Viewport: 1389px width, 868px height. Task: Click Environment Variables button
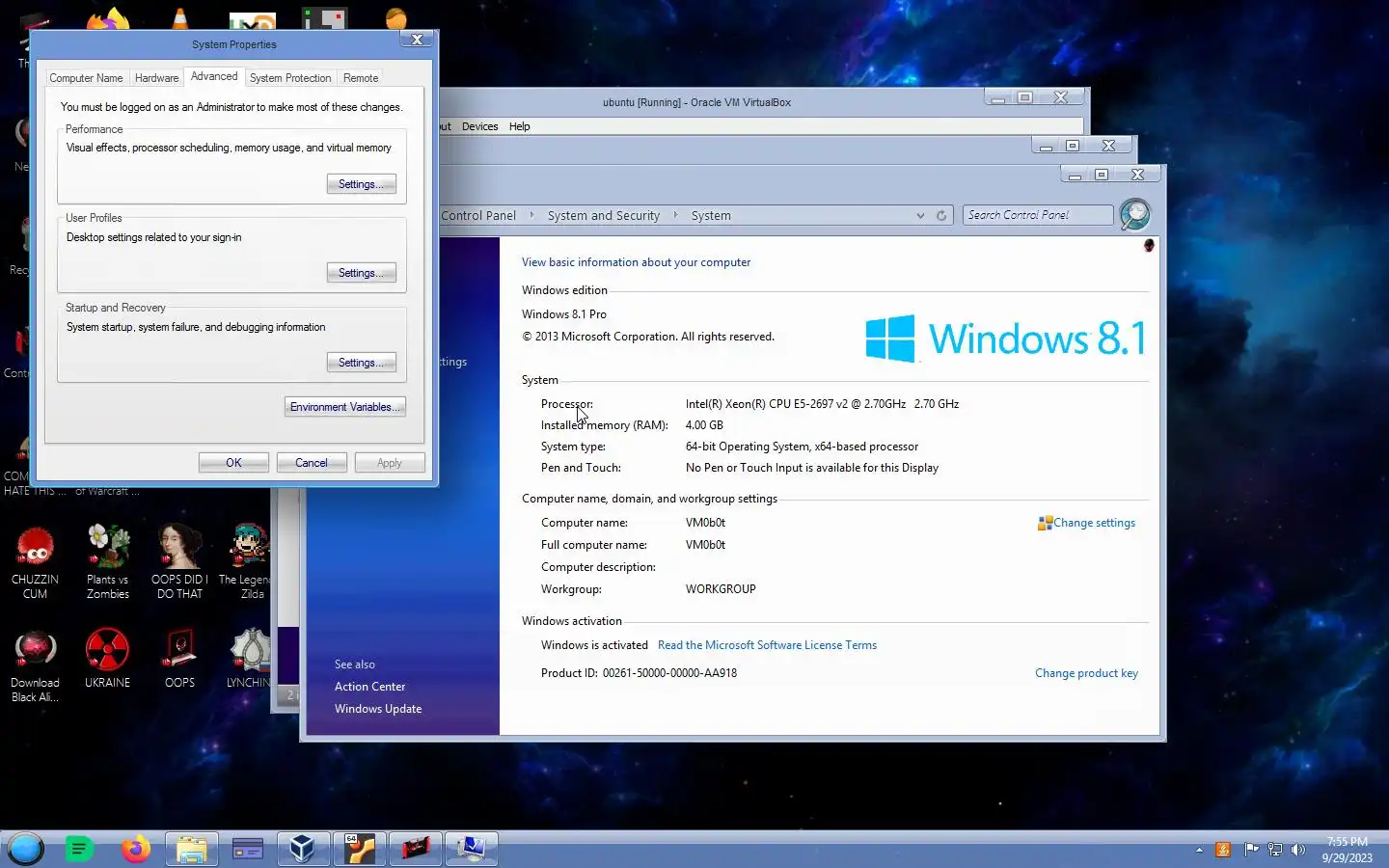[x=345, y=407]
